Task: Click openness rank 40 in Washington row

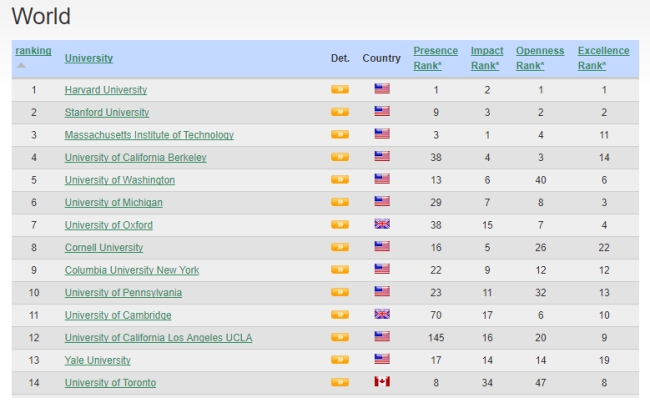Action: [x=541, y=180]
